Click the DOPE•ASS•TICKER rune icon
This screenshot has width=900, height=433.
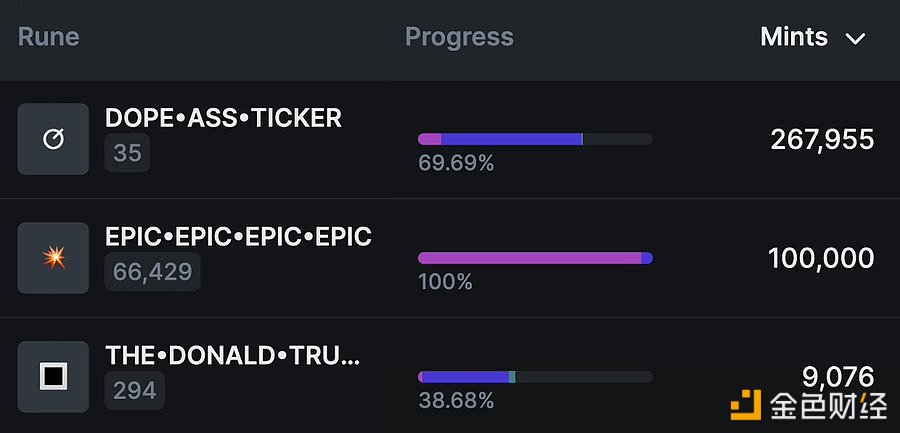(x=53, y=139)
